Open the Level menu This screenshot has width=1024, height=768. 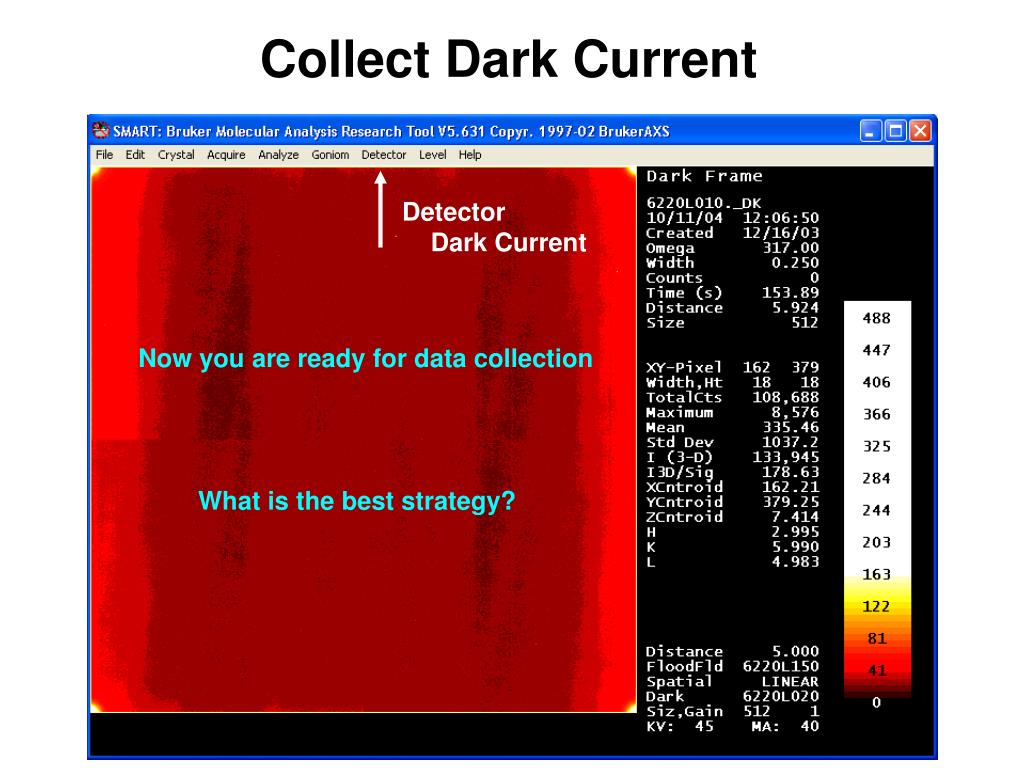pos(432,155)
